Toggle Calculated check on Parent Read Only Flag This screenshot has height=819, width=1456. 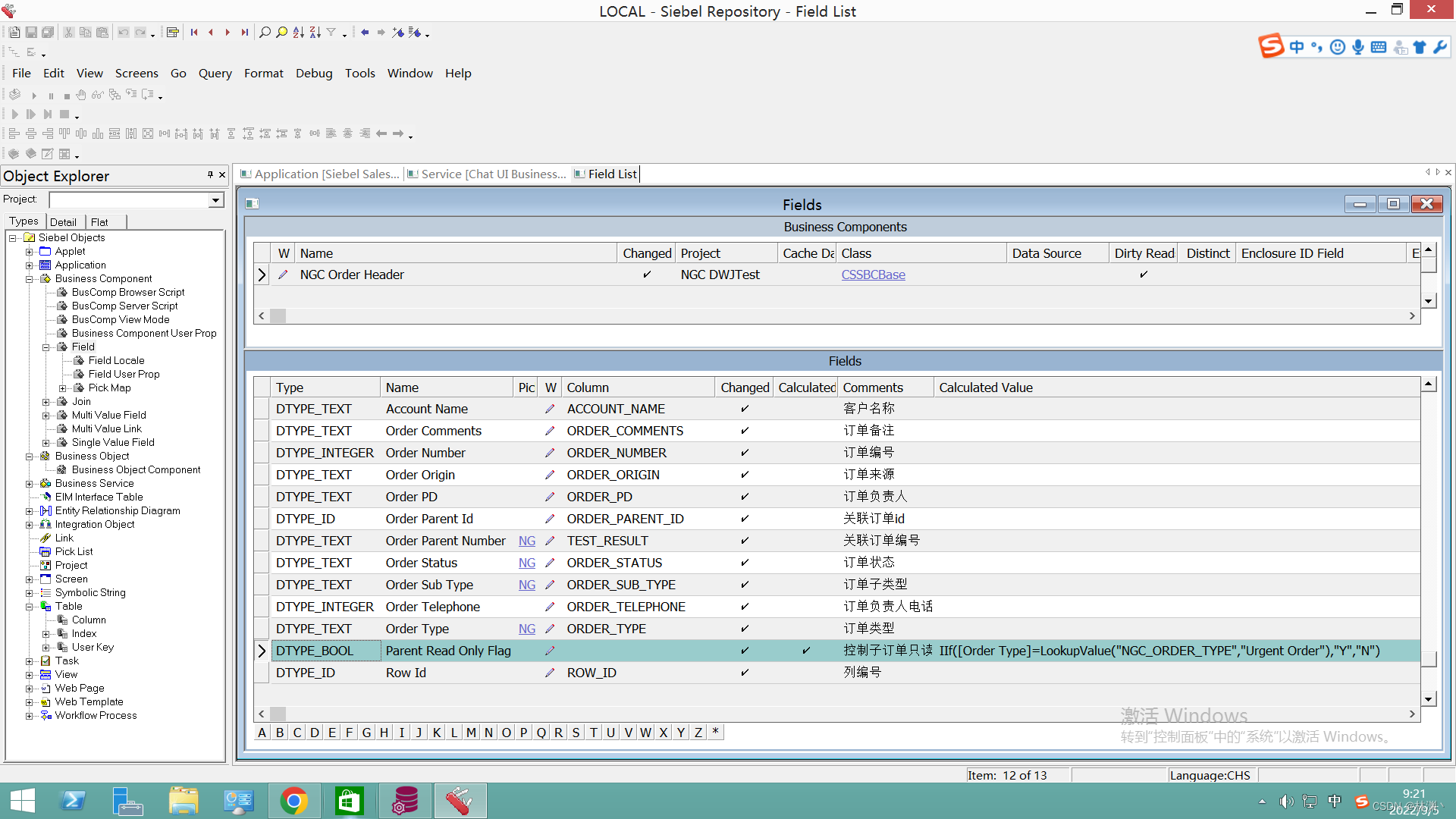tap(806, 651)
